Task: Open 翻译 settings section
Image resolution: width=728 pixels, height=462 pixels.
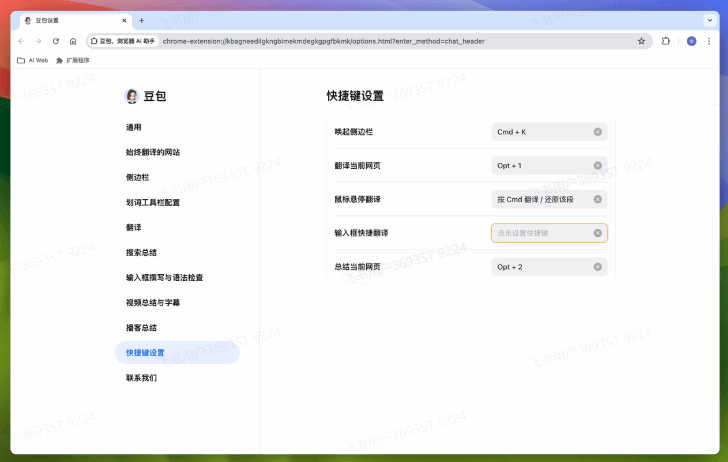Action: (x=134, y=228)
